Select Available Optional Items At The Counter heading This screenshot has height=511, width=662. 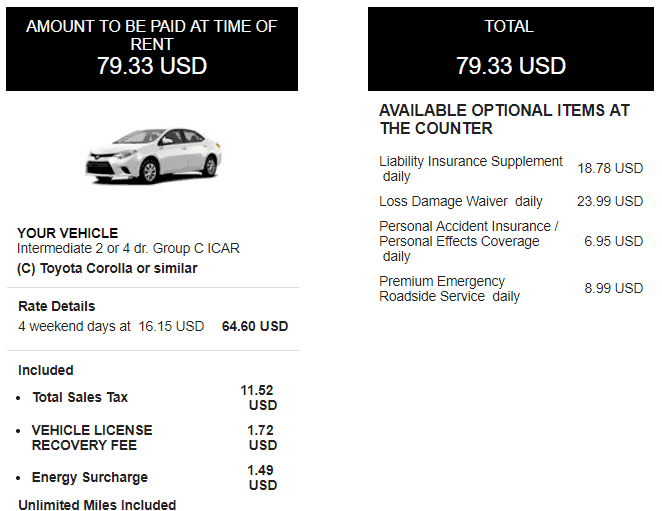pos(504,120)
